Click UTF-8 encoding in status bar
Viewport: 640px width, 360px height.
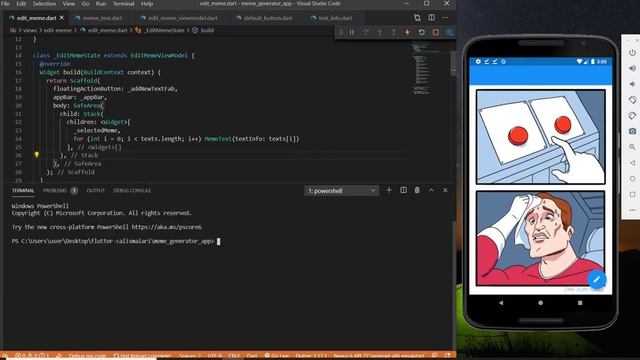(215, 356)
